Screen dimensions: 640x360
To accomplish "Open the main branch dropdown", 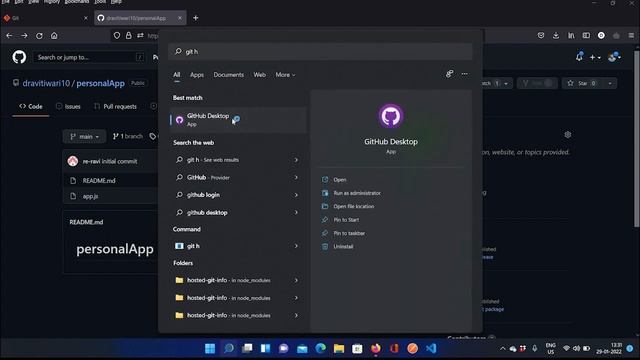I will pyautogui.click(x=84, y=136).
